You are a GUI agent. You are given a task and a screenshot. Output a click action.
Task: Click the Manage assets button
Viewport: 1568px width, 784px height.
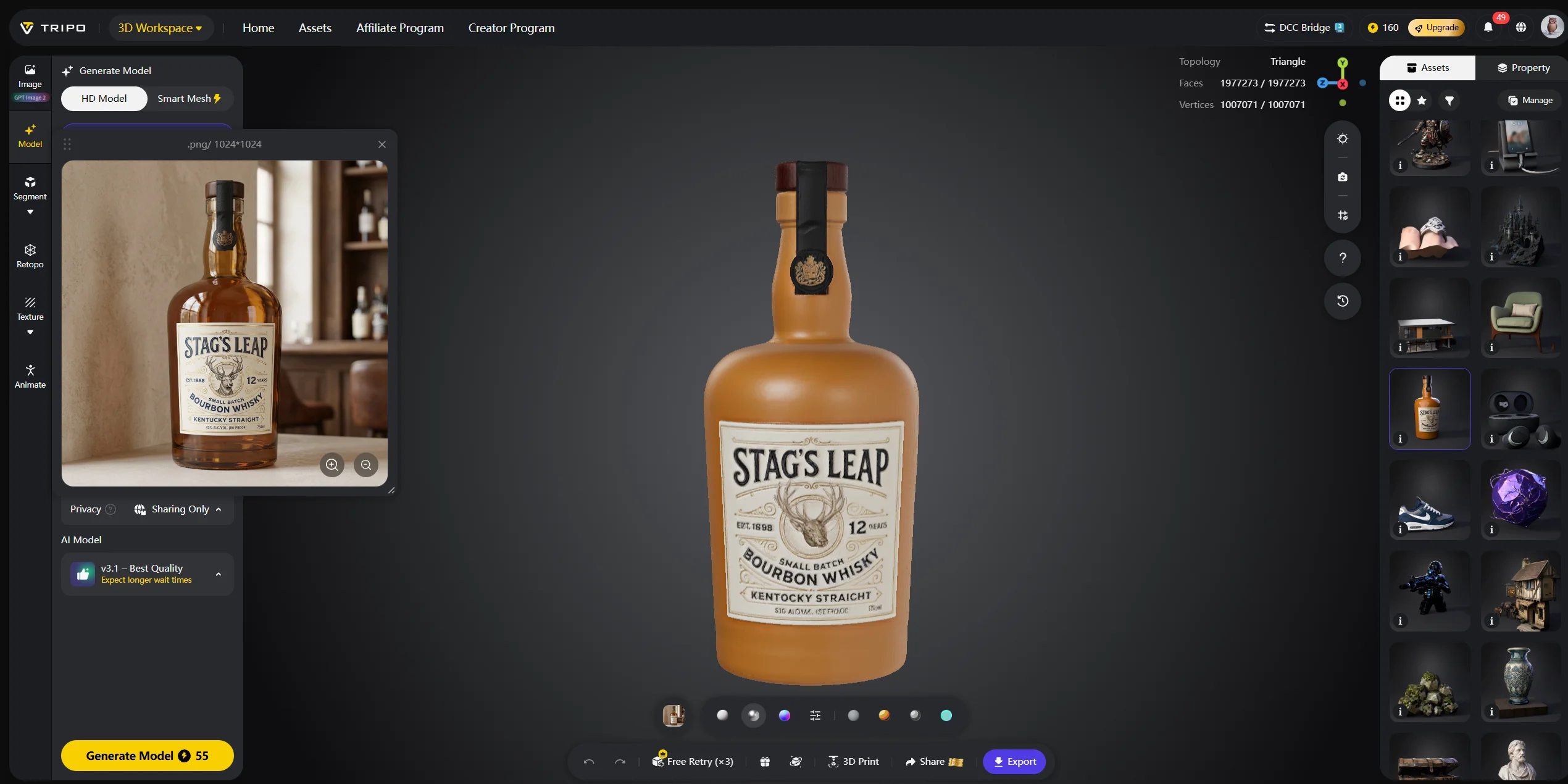(x=1530, y=101)
